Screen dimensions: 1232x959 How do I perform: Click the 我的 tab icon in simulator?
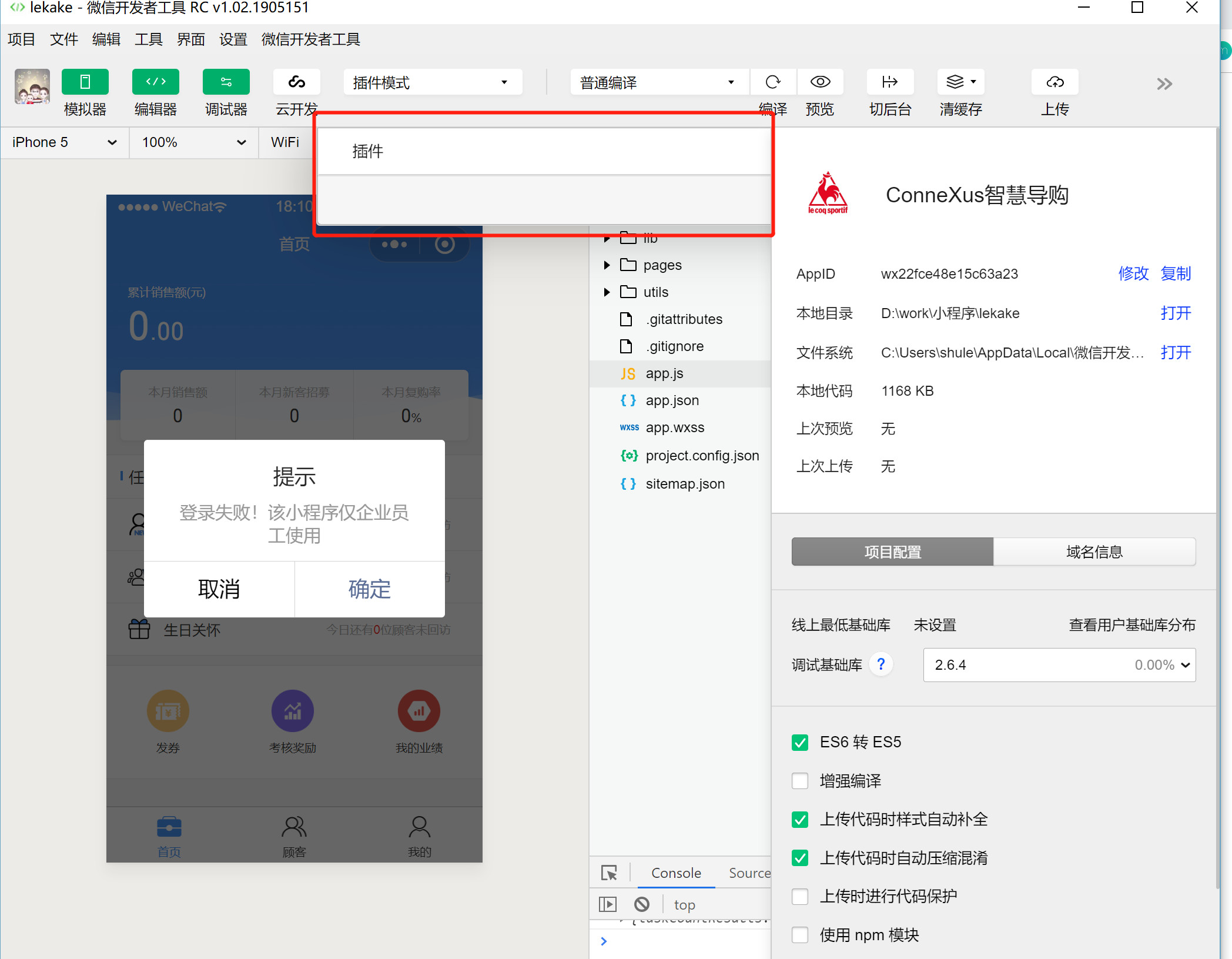pyautogui.click(x=419, y=827)
